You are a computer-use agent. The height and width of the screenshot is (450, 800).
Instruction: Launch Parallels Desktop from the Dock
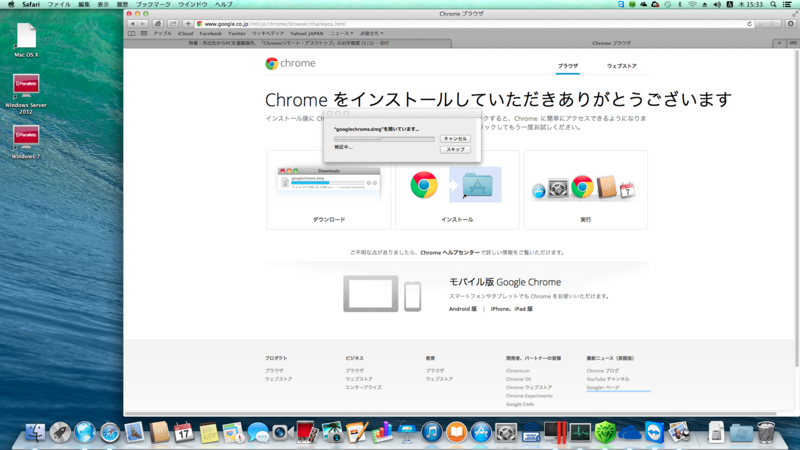555,432
